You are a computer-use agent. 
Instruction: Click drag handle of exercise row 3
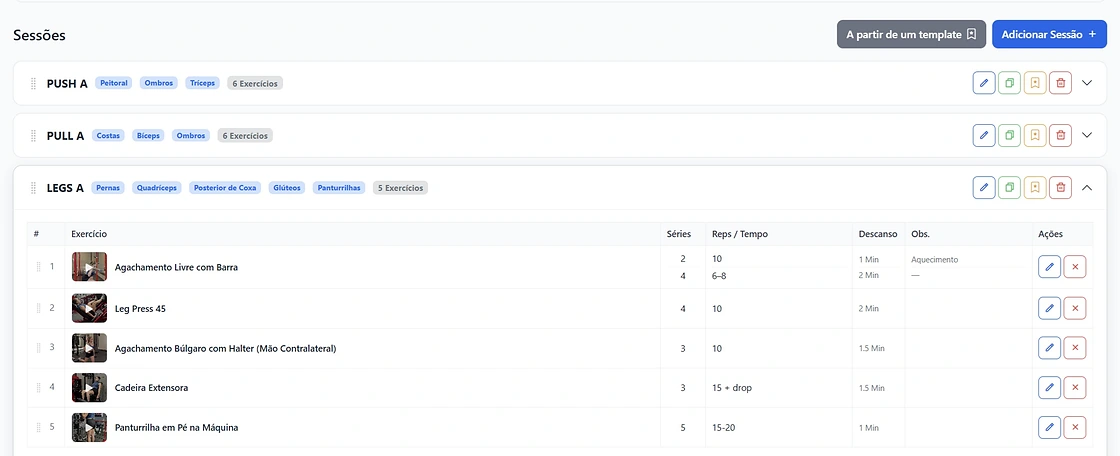point(39,347)
